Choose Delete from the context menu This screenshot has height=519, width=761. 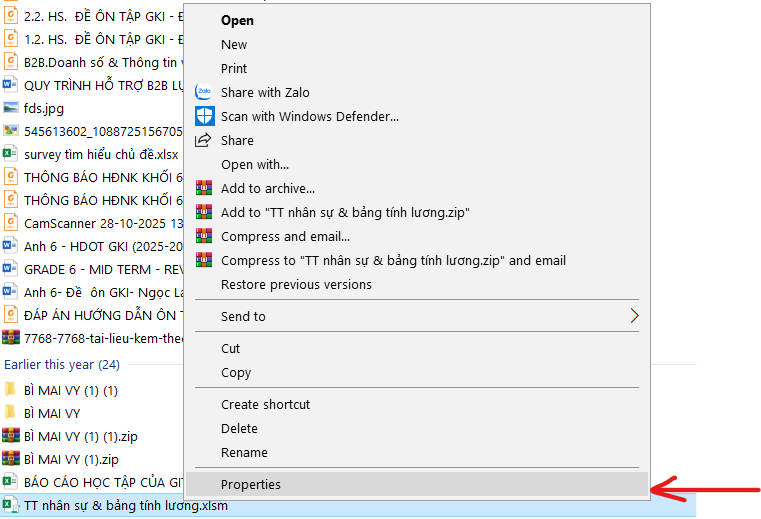pyautogui.click(x=417, y=428)
